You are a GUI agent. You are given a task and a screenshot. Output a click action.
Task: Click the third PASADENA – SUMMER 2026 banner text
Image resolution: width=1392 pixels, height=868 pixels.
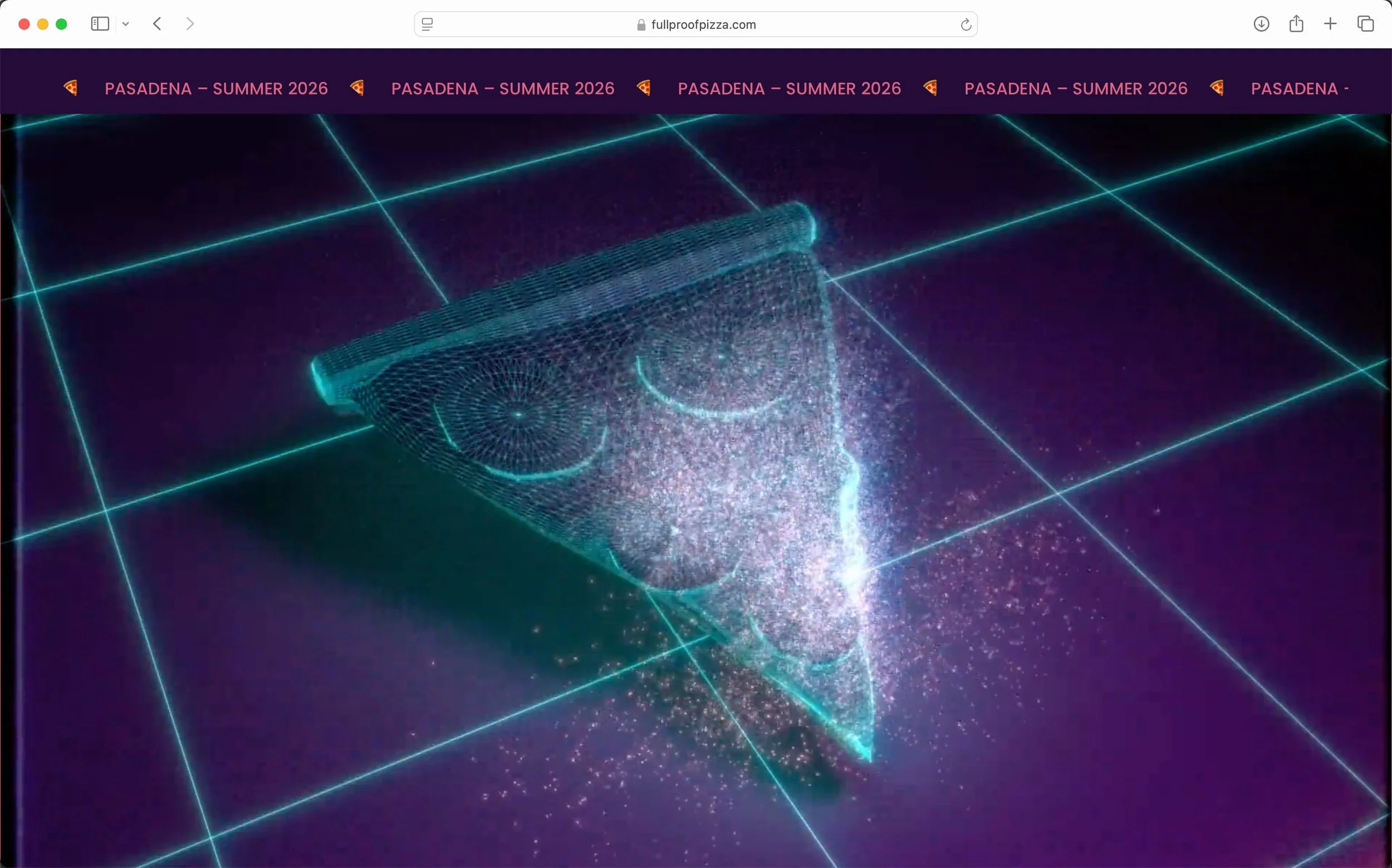click(x=788, y=89)
